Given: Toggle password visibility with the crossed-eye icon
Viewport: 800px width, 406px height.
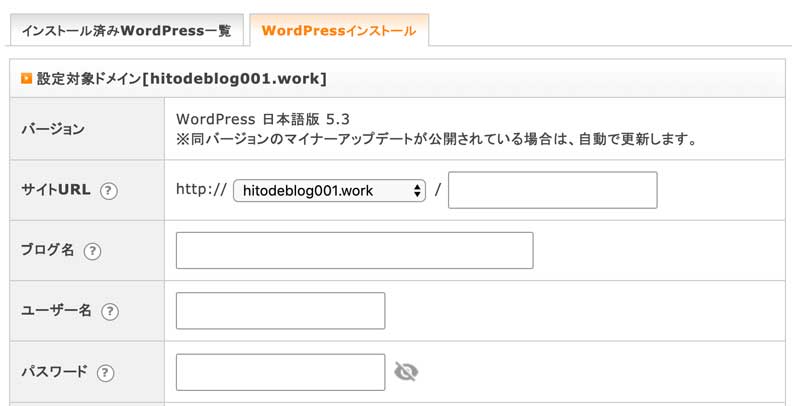Looking at the screenshot, I should pyautogui.click(x=406, y=372).
